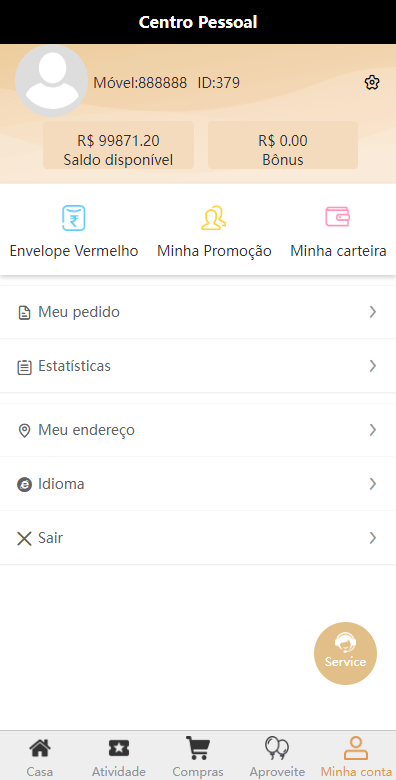The image size is (396, 780).
Task: Expand the Meu pedido chevron arrow
Action: (x=373, y=312)
